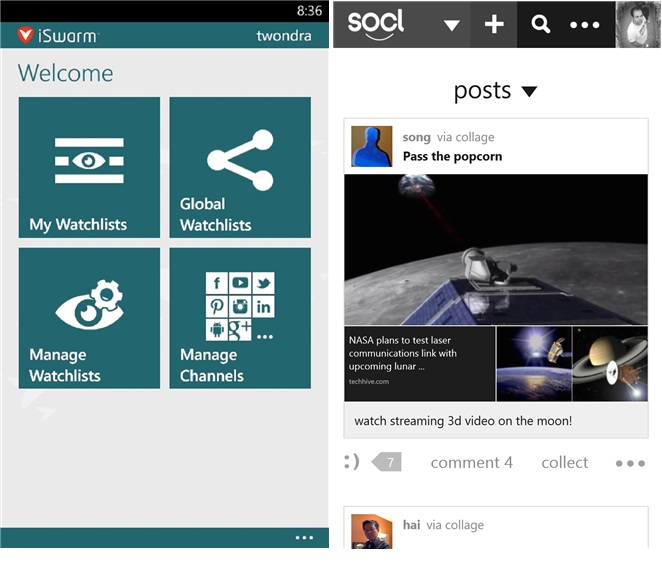Open iSwarm app bar ellipsis menu

pos(304,538)
